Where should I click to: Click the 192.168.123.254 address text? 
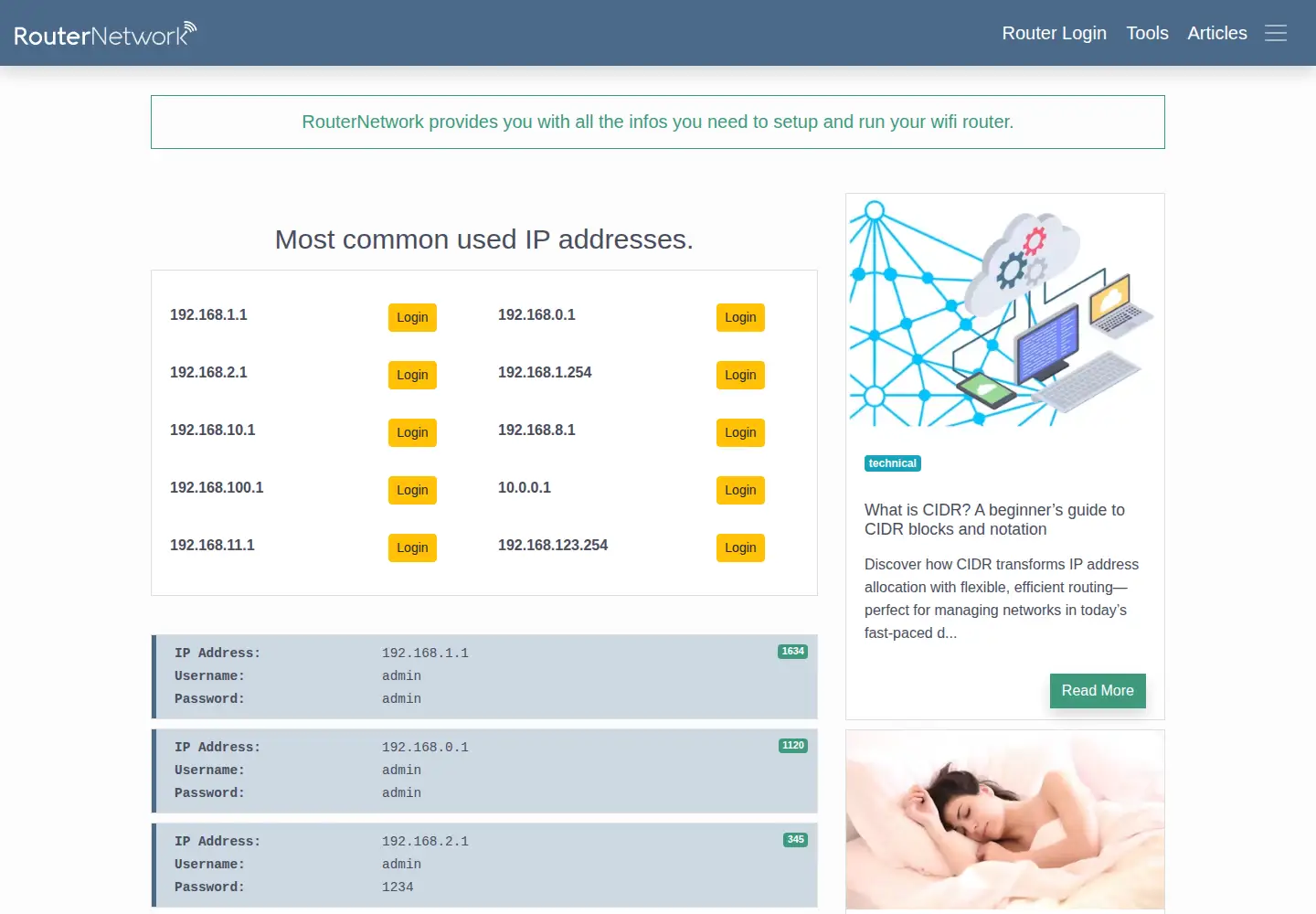553,545
